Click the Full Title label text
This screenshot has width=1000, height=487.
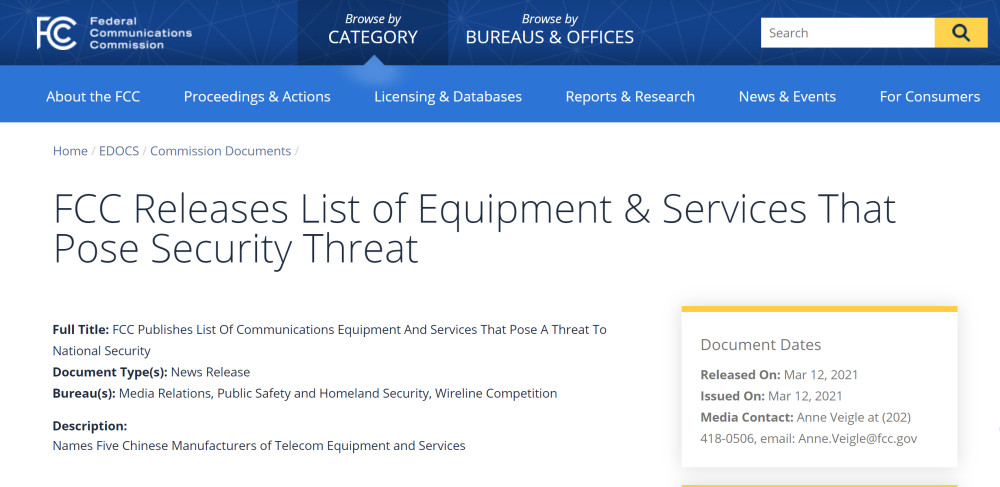pyautogui.click(x=81, y=330)
